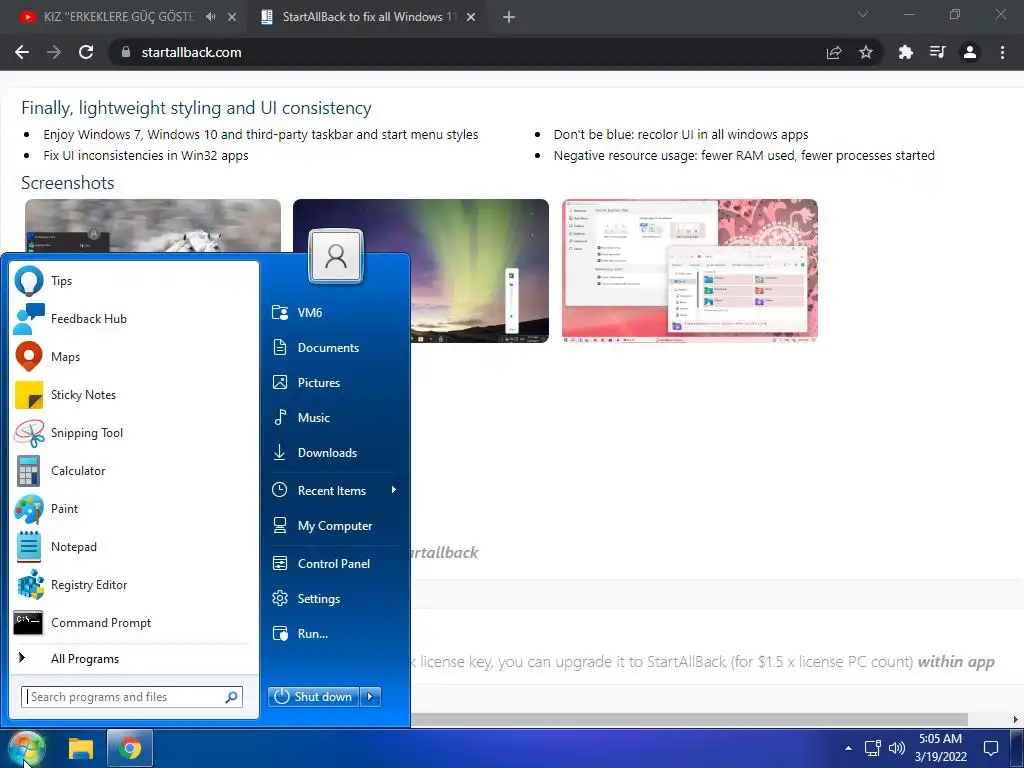This screenshot has height=768, width=1024.
Task: Click the Screenshots heading
Action: pyautogui.click(x=68, y=183)
